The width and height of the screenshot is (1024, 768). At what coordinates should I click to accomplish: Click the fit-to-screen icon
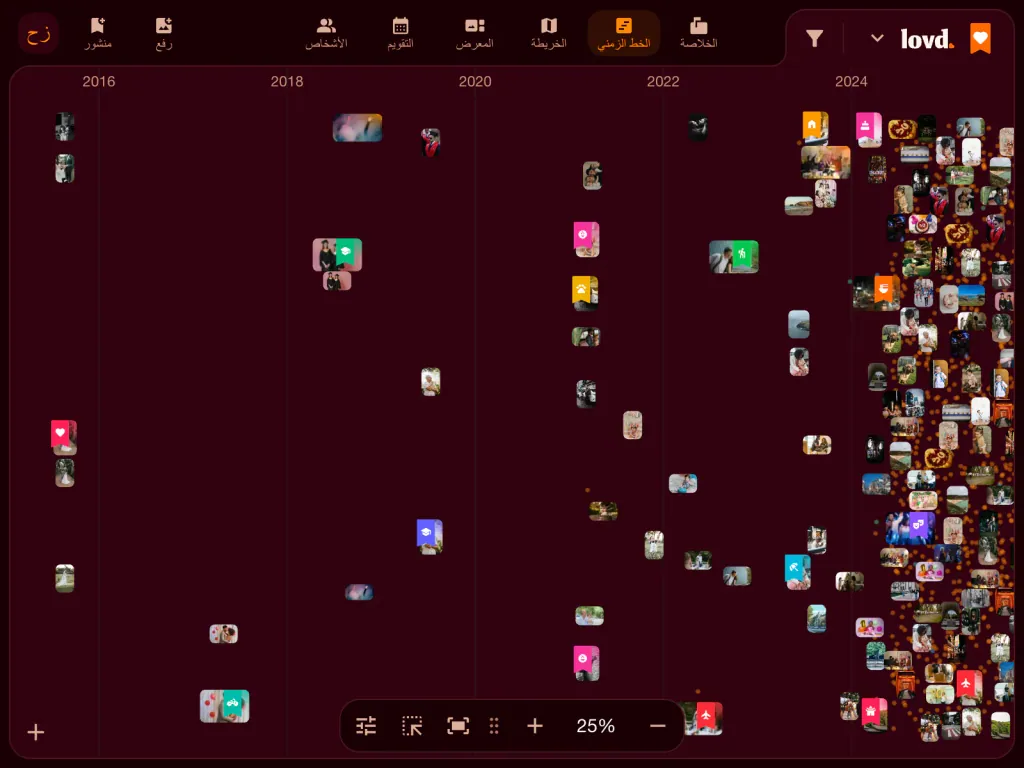click(458, 726)
